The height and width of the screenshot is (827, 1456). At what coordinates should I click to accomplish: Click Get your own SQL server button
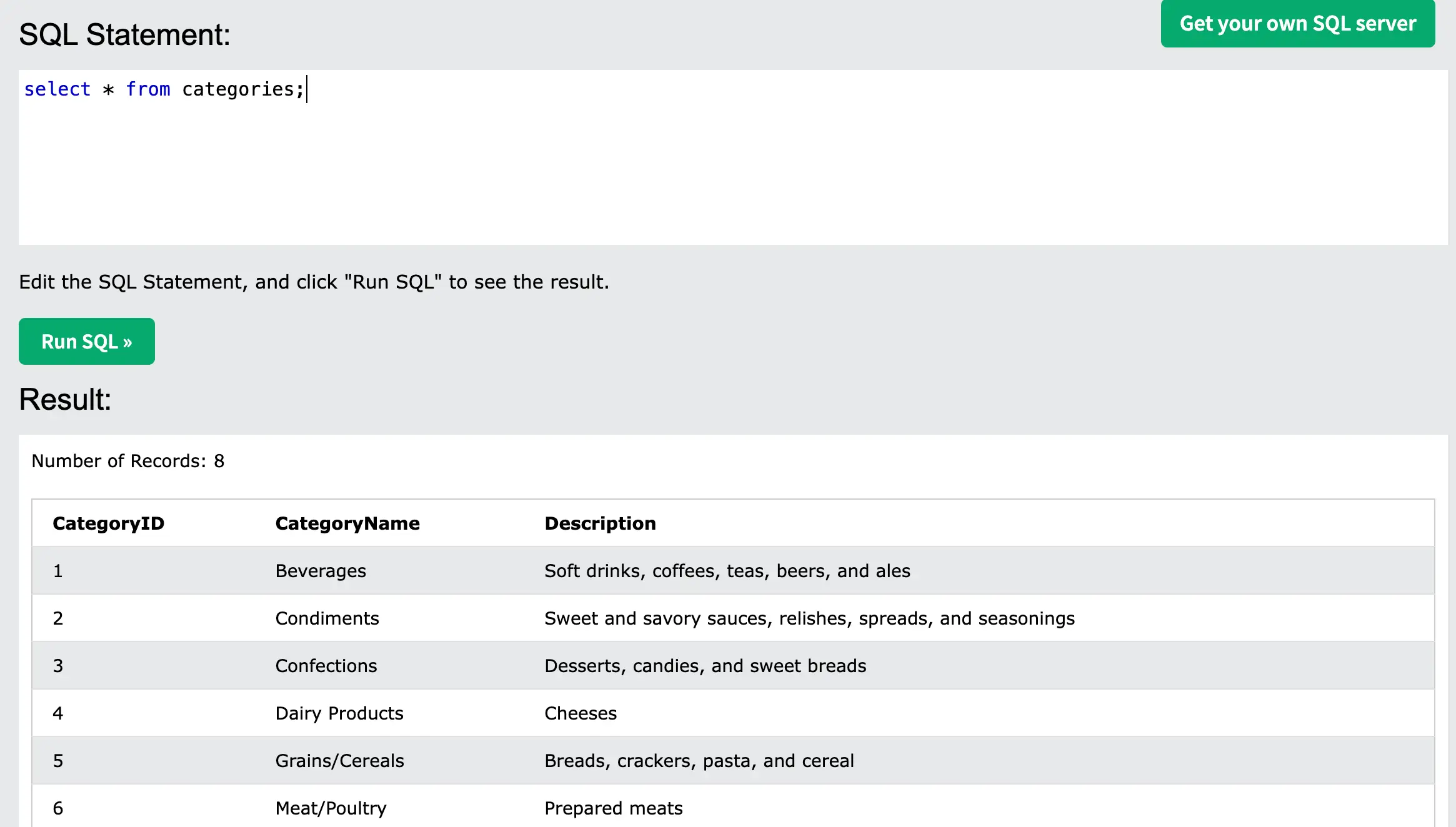click(1297, 24)
